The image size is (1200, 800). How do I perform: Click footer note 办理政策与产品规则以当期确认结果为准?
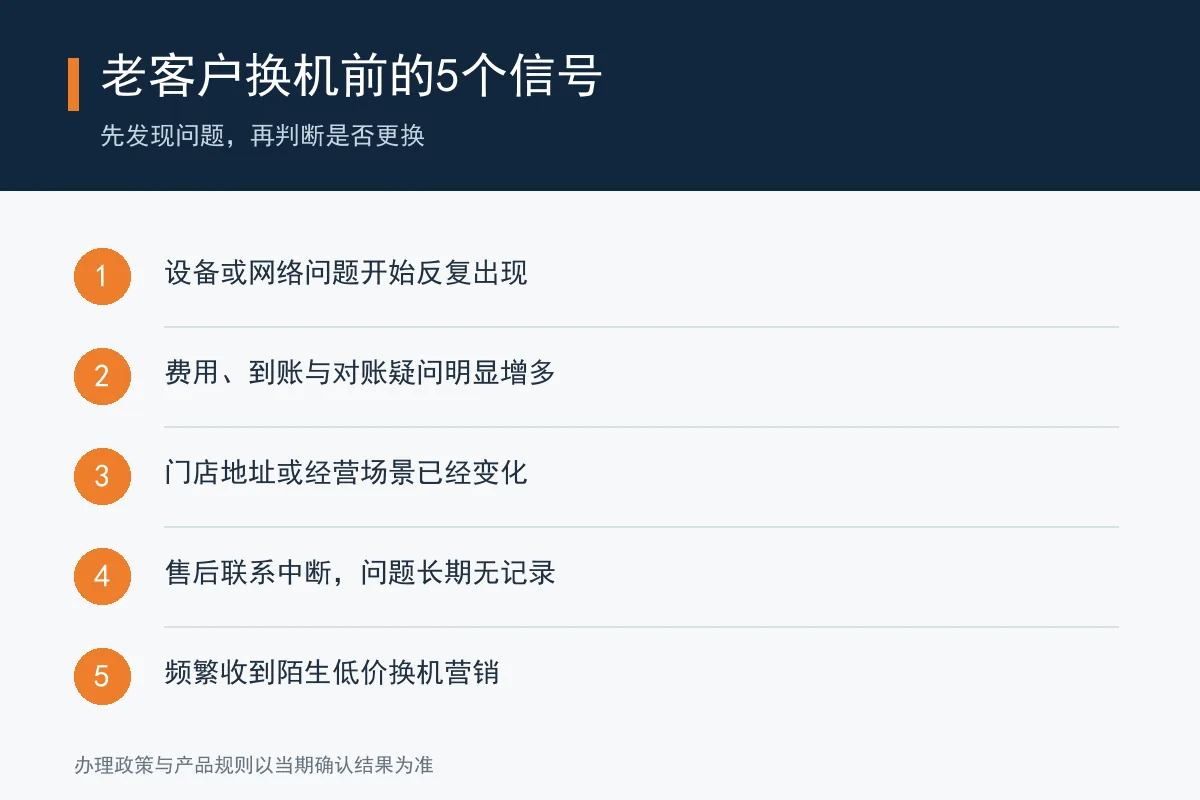(254, 766)
